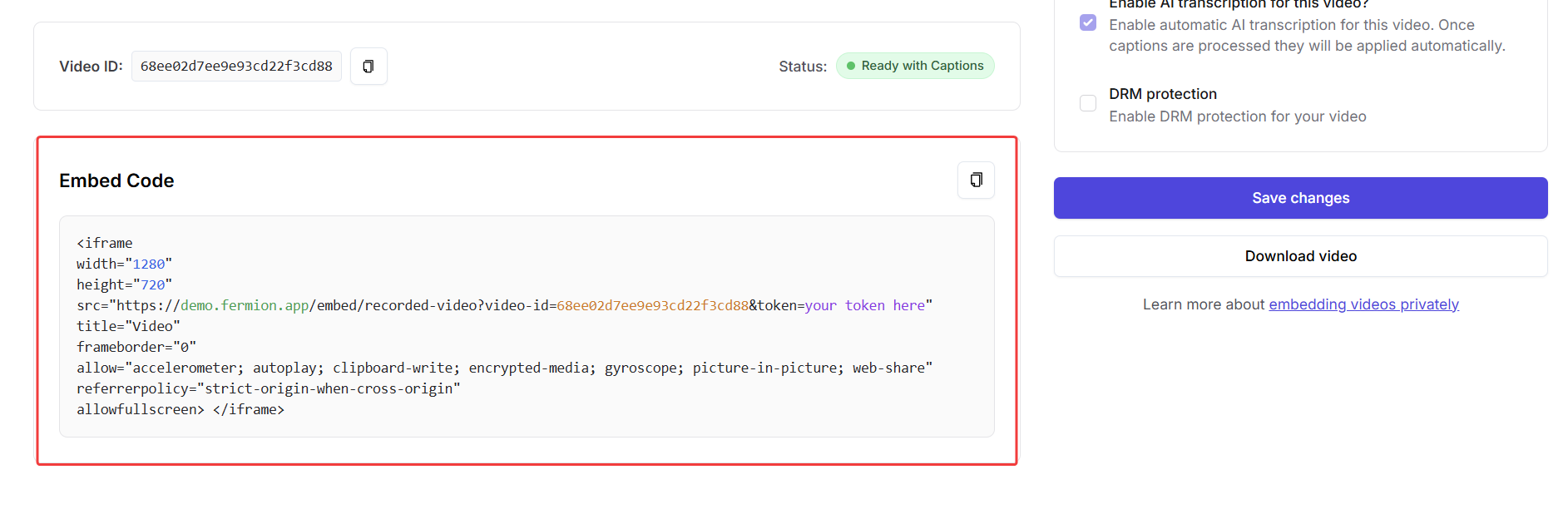Click the width value 1280 in embed code
Screen dimensions: 1568x524
click(149, 264)
